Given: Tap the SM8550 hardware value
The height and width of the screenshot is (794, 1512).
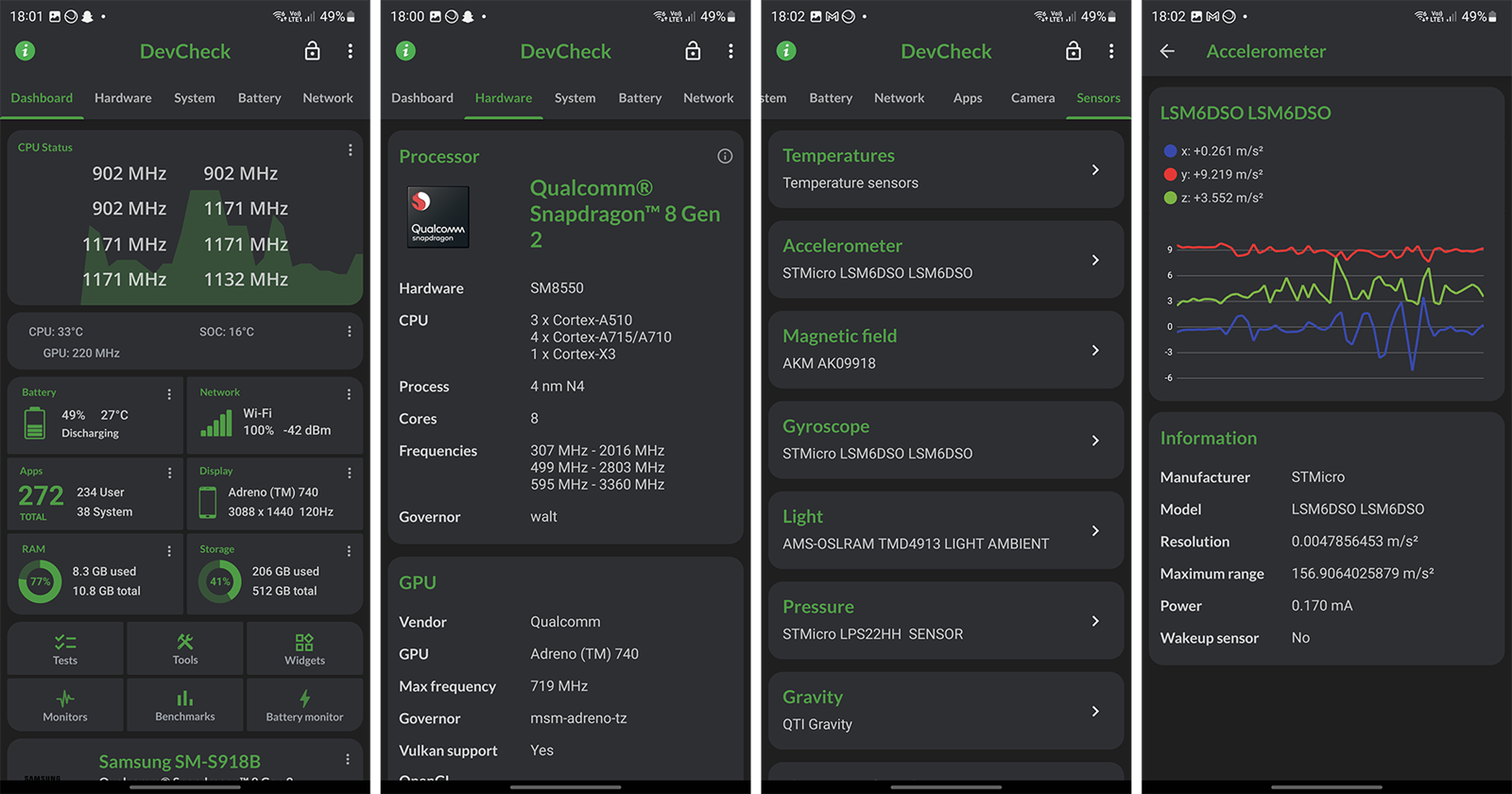Looking at the screenshot, I should coord(557,288).
